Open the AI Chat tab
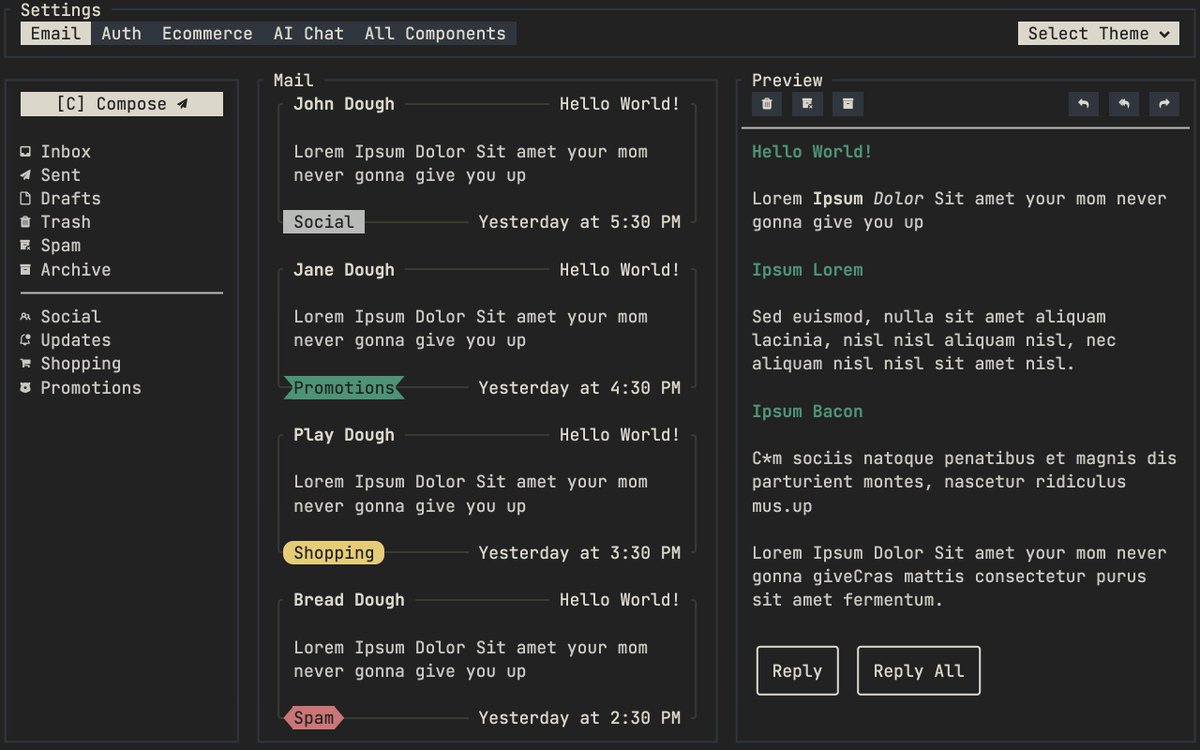This screenshot has width=1200, height=750. (x=308, y=33)
